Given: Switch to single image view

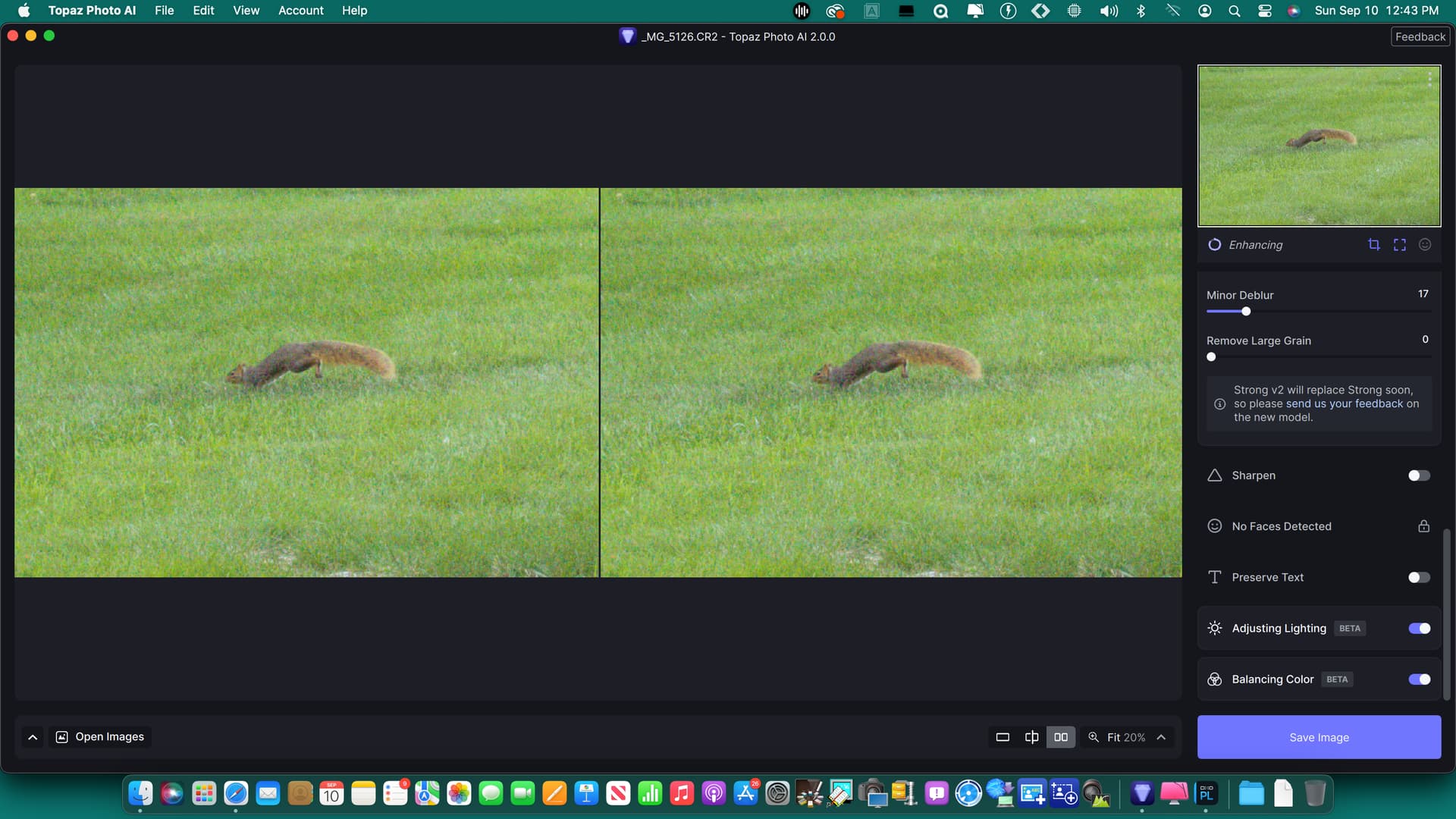Looking at the screenshot, I should [x=1003, y=737].
